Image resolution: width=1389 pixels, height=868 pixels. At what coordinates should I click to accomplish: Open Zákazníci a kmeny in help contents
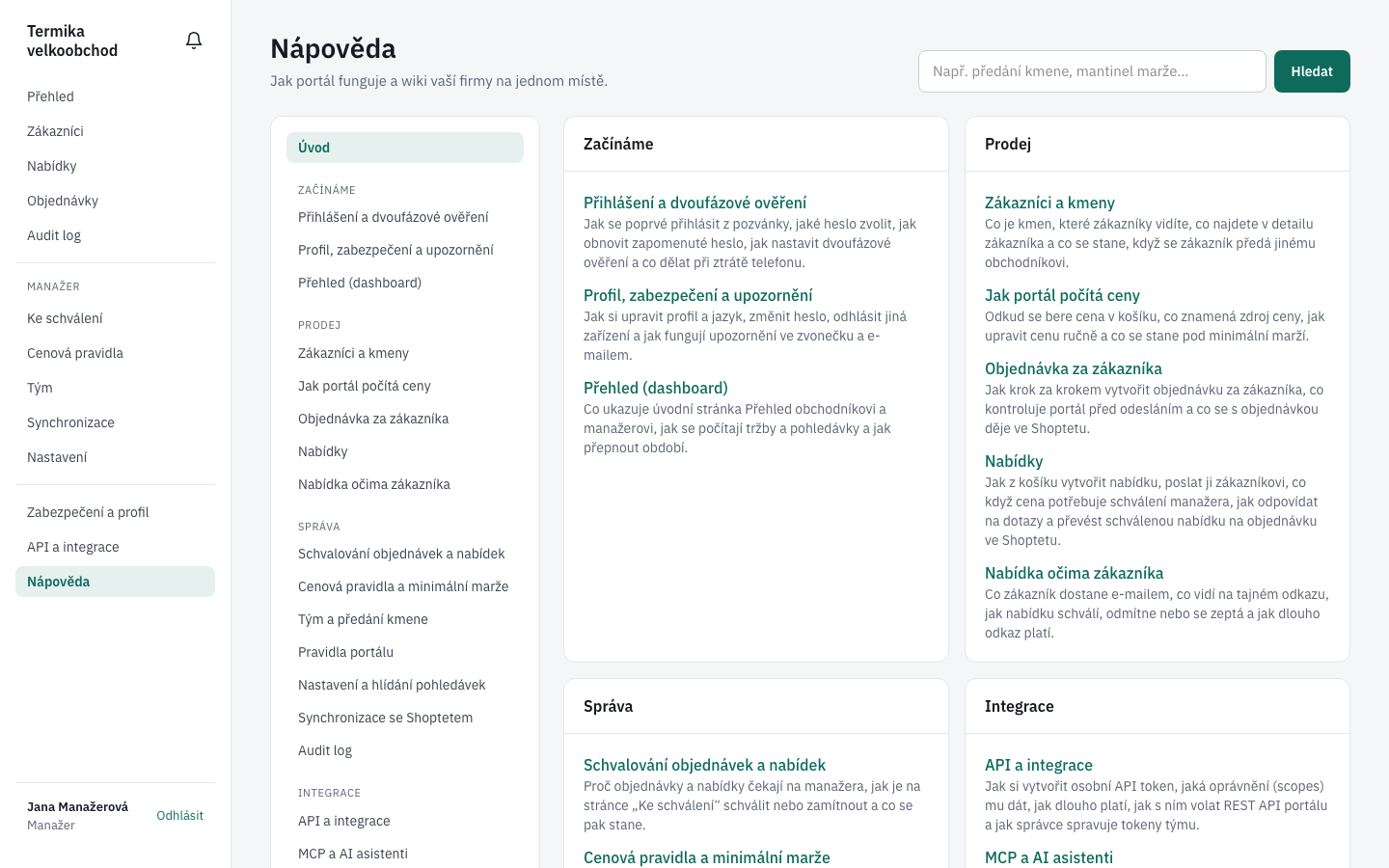tap(405, 353)
